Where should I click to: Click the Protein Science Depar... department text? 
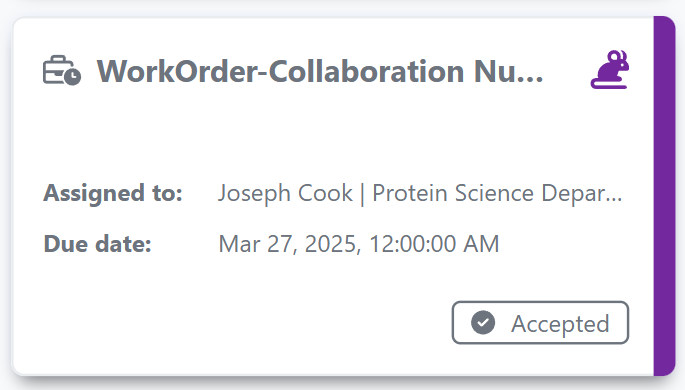[x=497, y=193]
